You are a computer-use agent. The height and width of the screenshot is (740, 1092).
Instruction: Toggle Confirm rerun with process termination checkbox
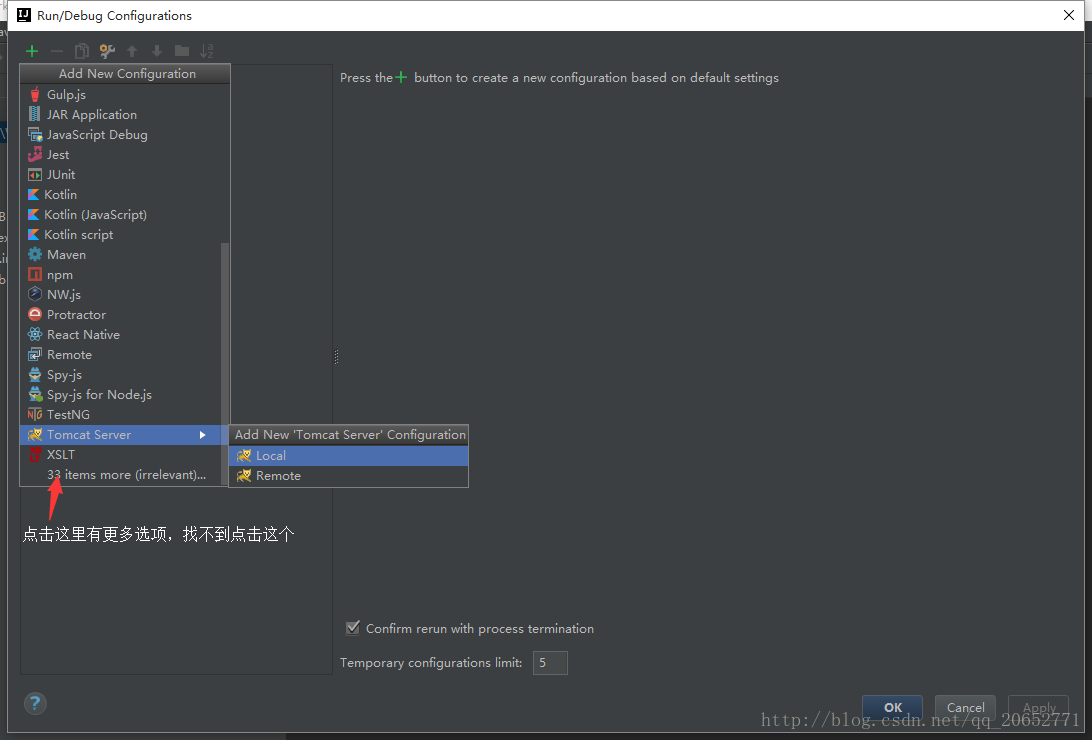tap(353, 628)
